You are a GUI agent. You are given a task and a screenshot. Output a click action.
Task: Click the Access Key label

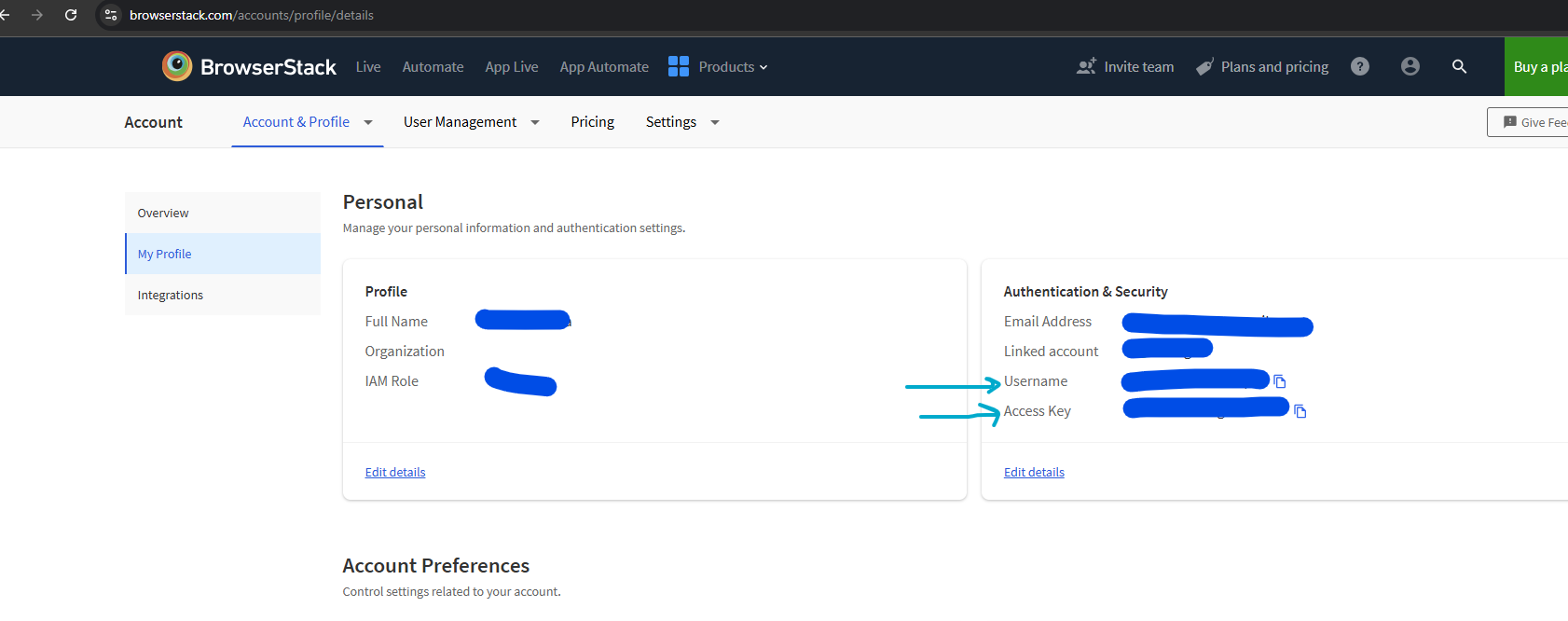point(1038,411)
